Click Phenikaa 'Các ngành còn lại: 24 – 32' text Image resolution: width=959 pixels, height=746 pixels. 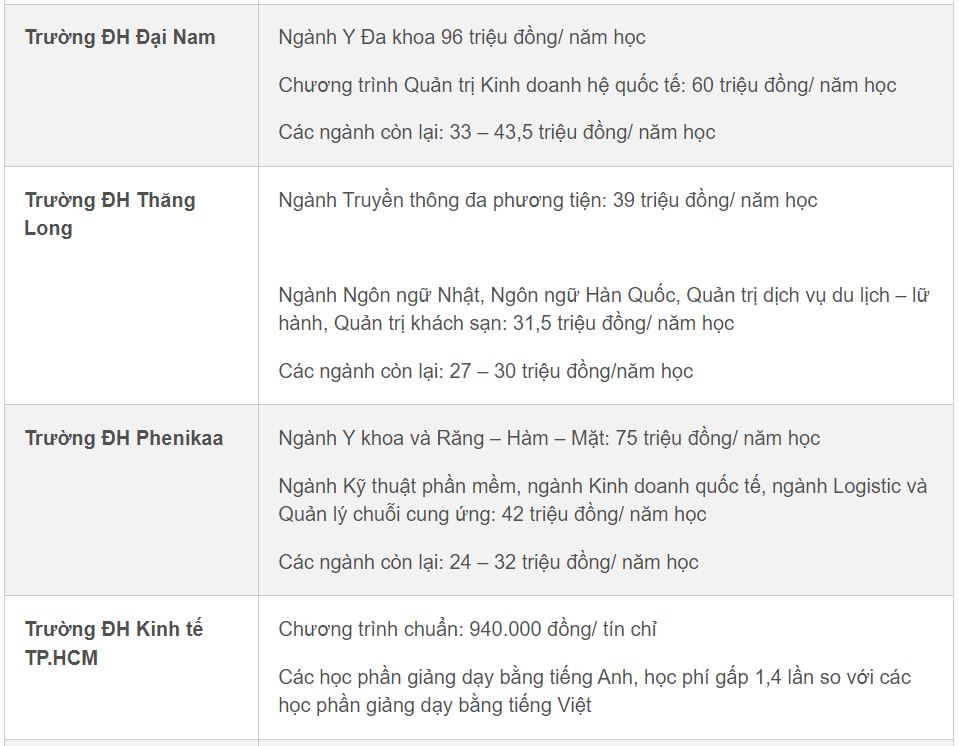(x=488, y=562)
